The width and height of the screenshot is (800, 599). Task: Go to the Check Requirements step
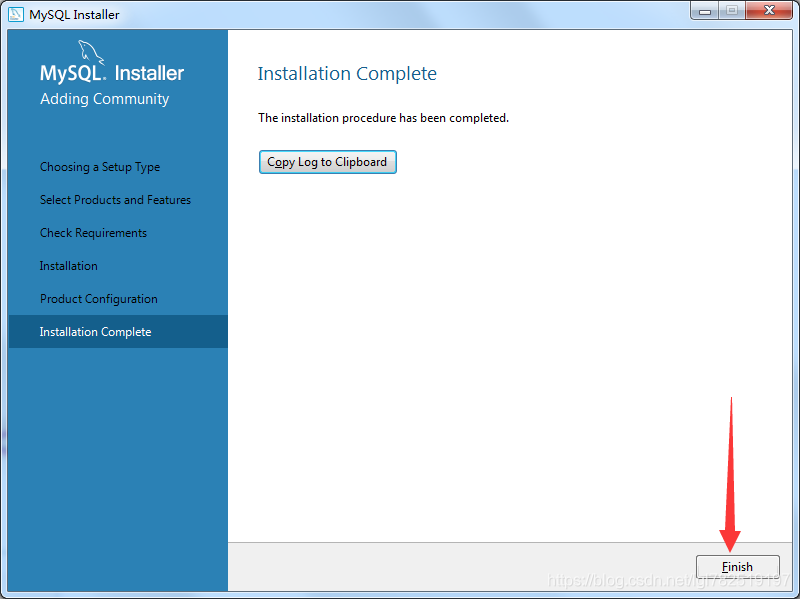[93, 233]
